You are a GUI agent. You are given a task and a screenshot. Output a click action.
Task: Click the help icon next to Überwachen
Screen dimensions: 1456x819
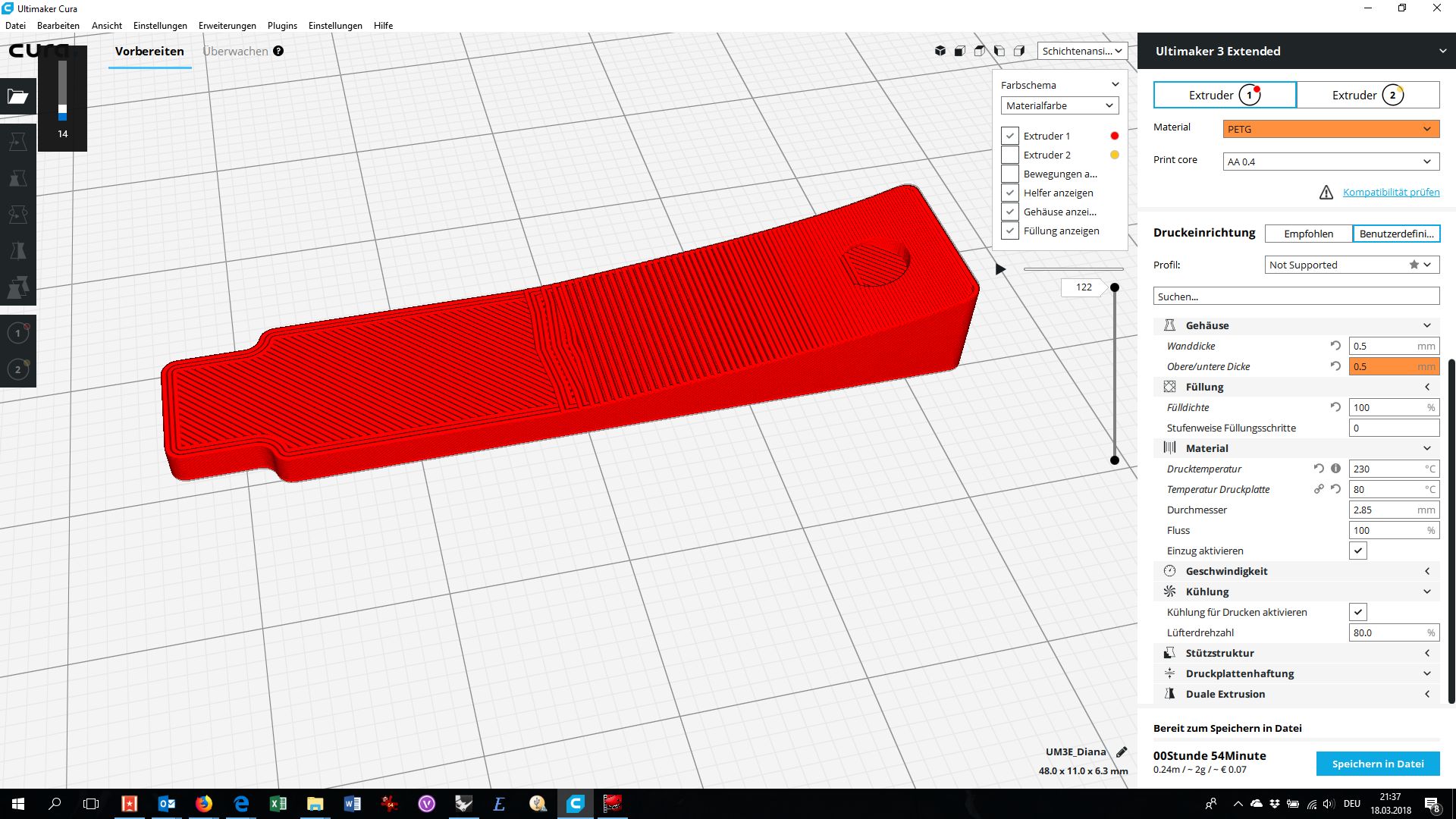(x=278, y=51)
